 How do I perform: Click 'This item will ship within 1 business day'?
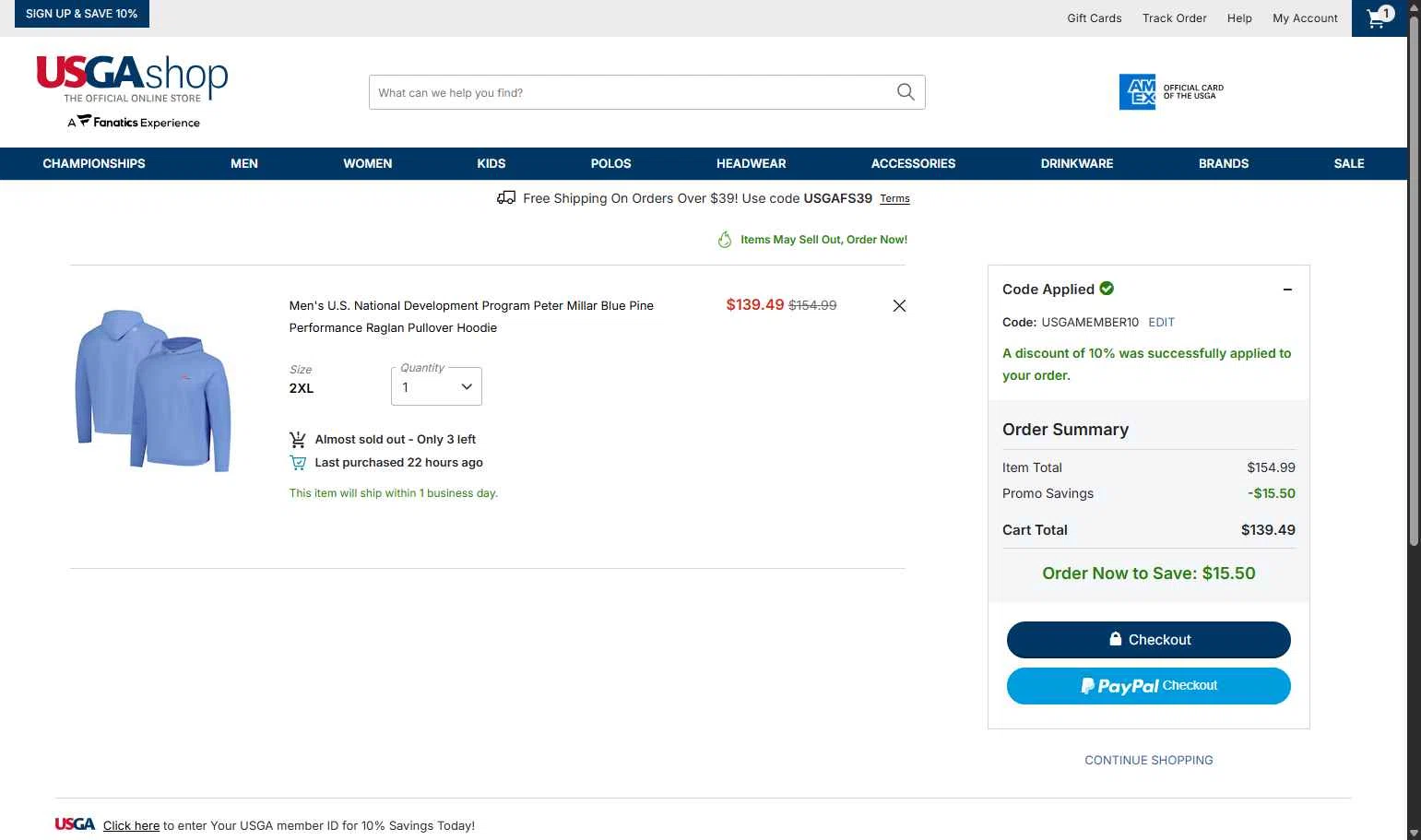(x=394, y=493)
